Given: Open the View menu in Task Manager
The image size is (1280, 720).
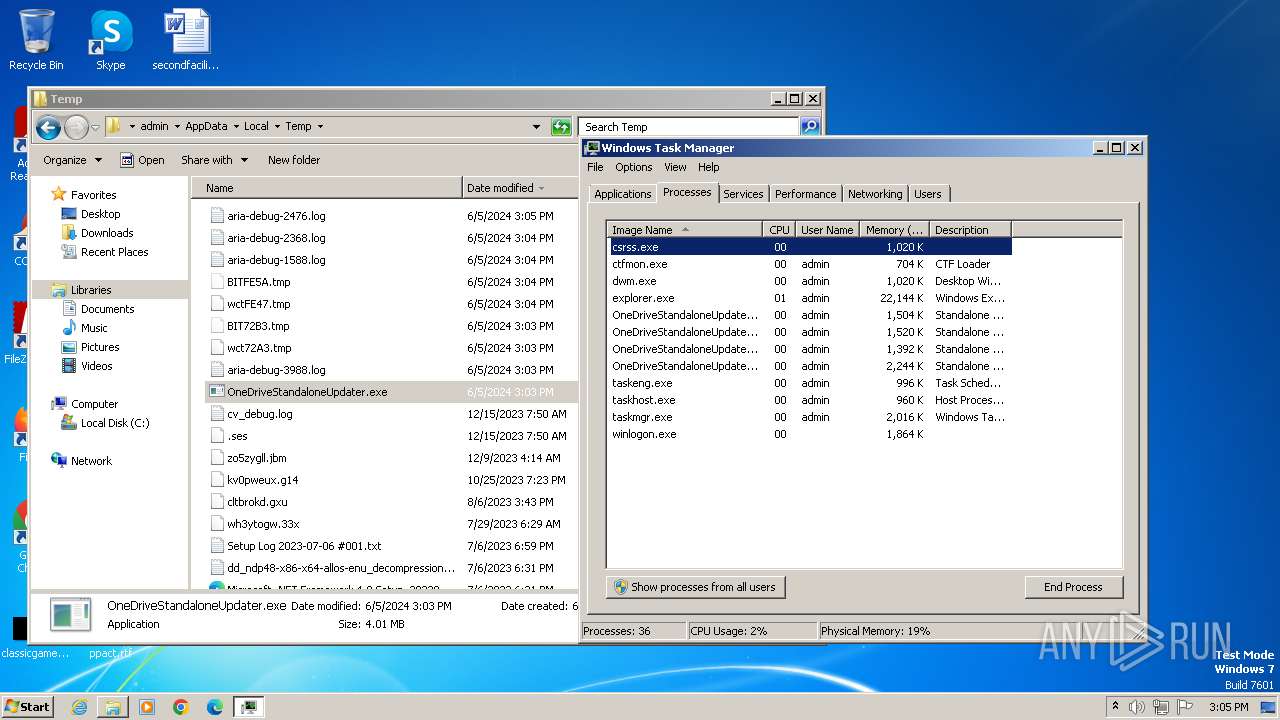Looking at the screenshot, I should pyautogui.click(x=676, y=167).
